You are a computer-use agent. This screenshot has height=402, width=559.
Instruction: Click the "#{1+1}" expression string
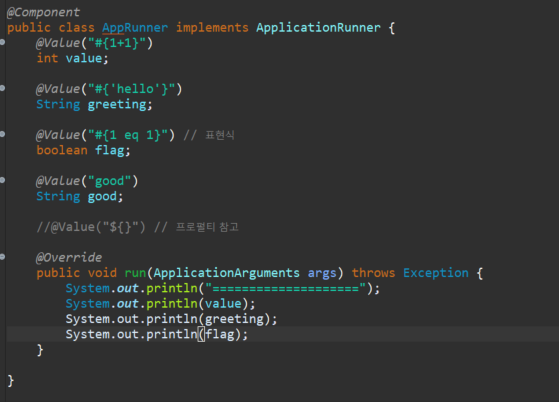(x=117, y=43)
